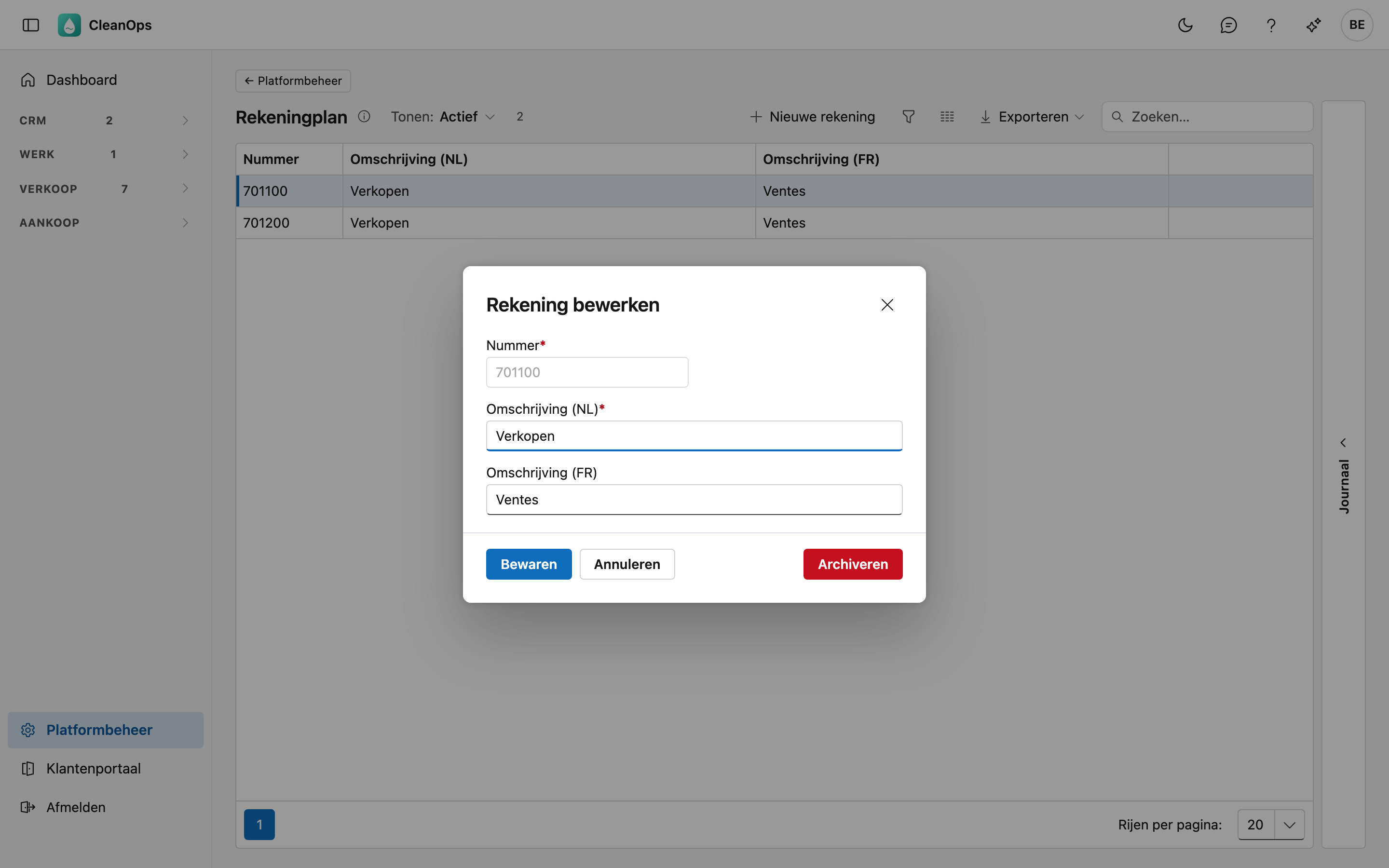This screenshot has height=868, width=1389.
Task: Open the Exporteren dropdown
Action: [x=1032, y=117]
